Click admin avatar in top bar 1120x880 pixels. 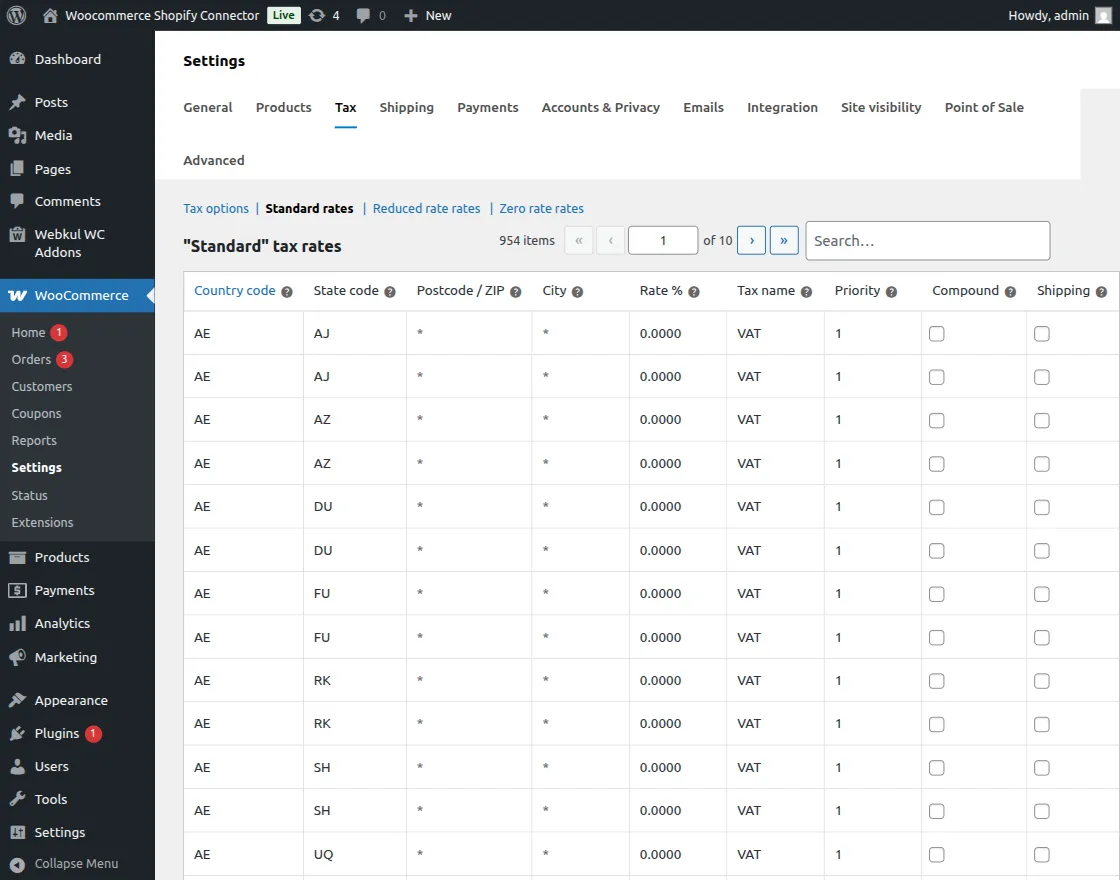(x=1103, y=15)
